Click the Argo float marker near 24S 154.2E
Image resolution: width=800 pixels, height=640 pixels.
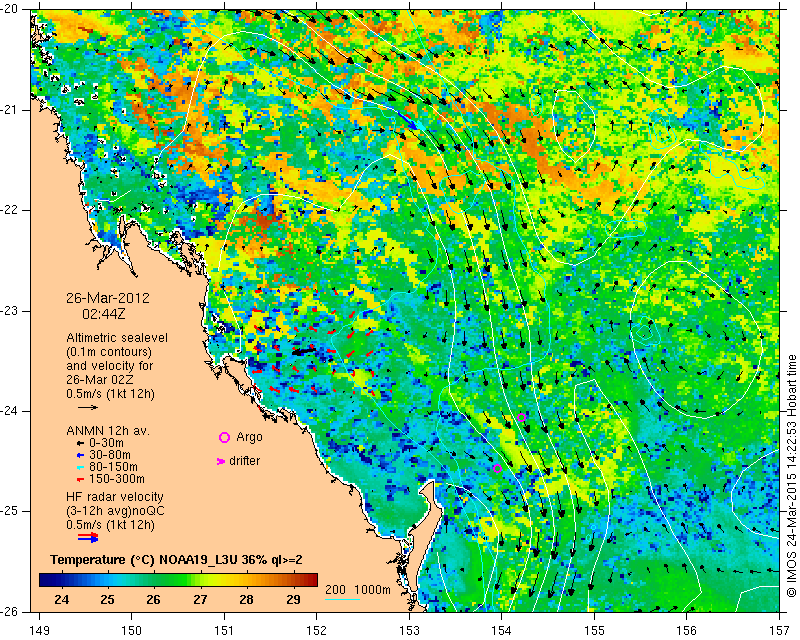521,417
